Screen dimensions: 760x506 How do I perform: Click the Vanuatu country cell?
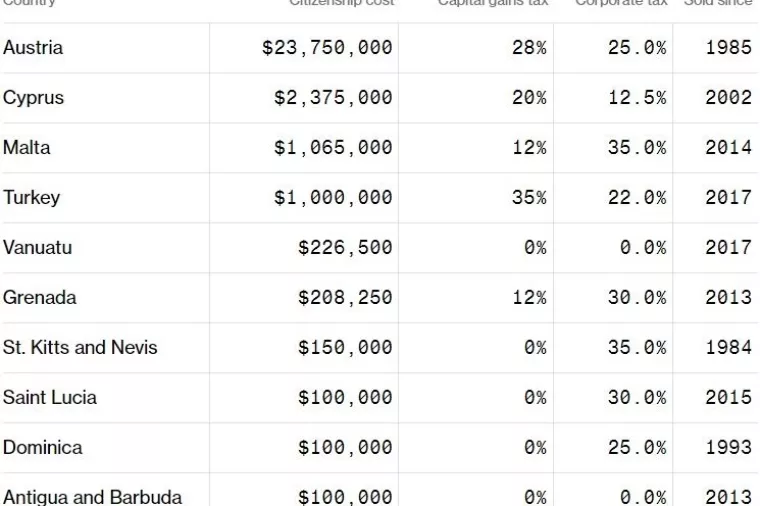tap(36, 248)
